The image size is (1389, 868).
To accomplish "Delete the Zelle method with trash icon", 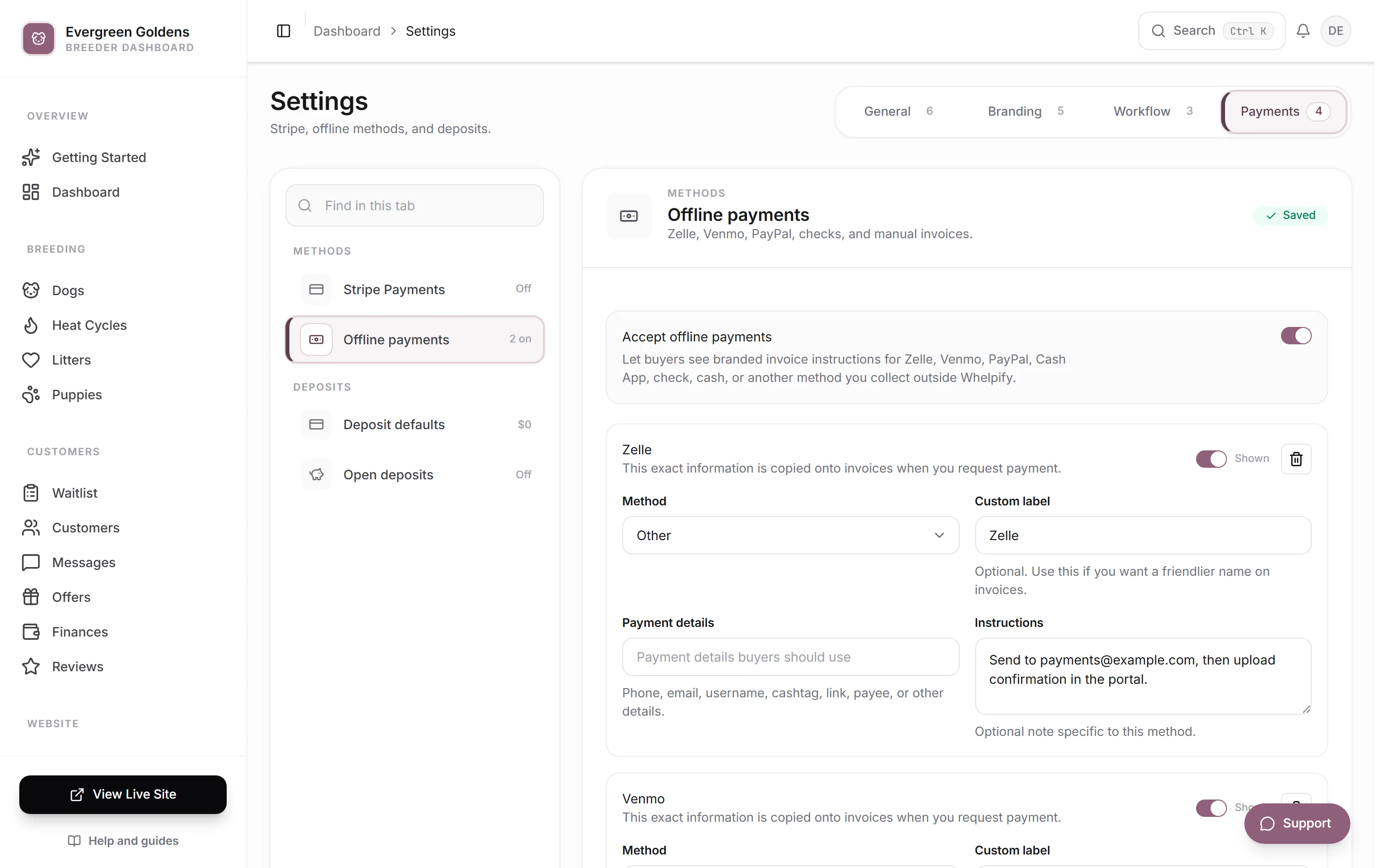I will point(1296,459).
